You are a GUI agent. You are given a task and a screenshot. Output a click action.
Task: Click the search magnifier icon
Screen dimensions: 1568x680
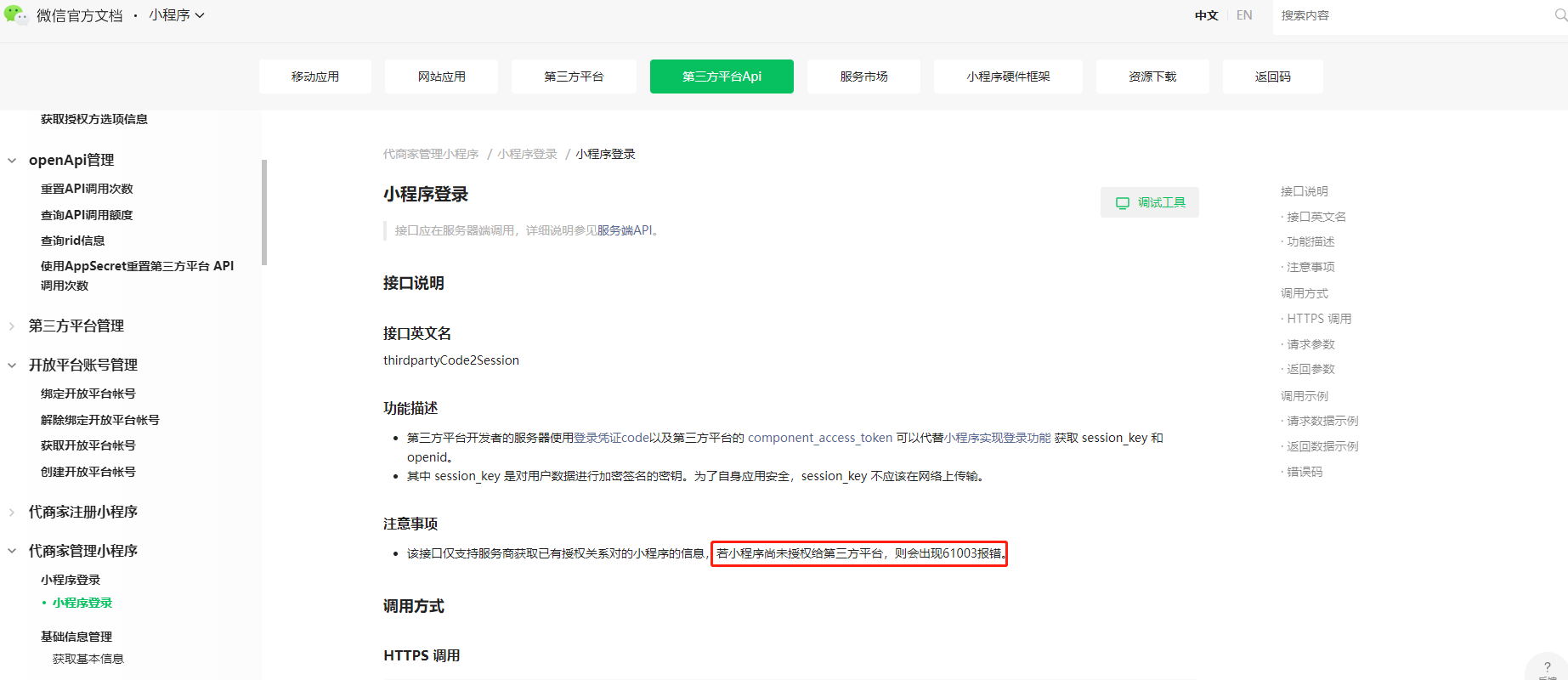pyautogui.click(x=1560, y=15)
